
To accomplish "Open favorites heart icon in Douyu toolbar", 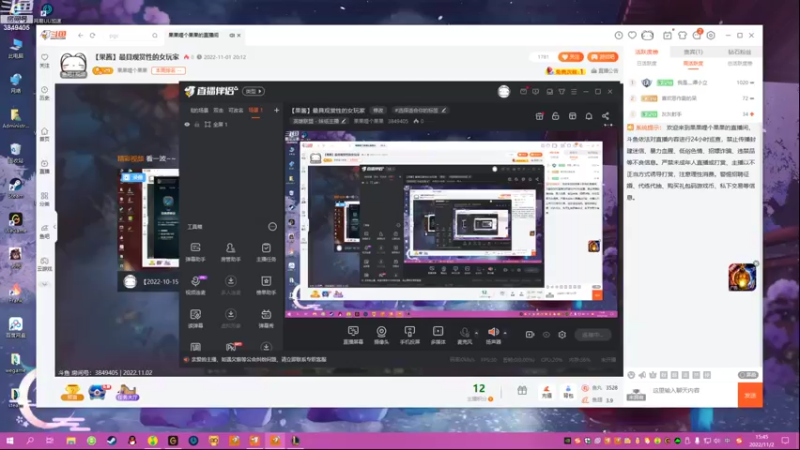I will pyautogui.click(x=632, y=35).
